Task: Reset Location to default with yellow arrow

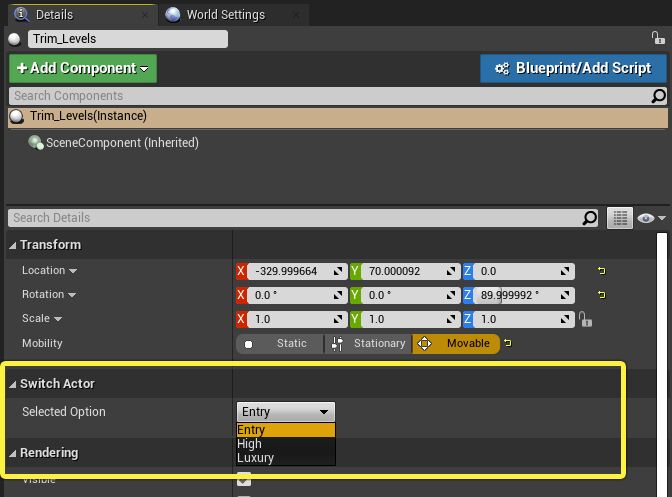Action: (x=601, y=271)
